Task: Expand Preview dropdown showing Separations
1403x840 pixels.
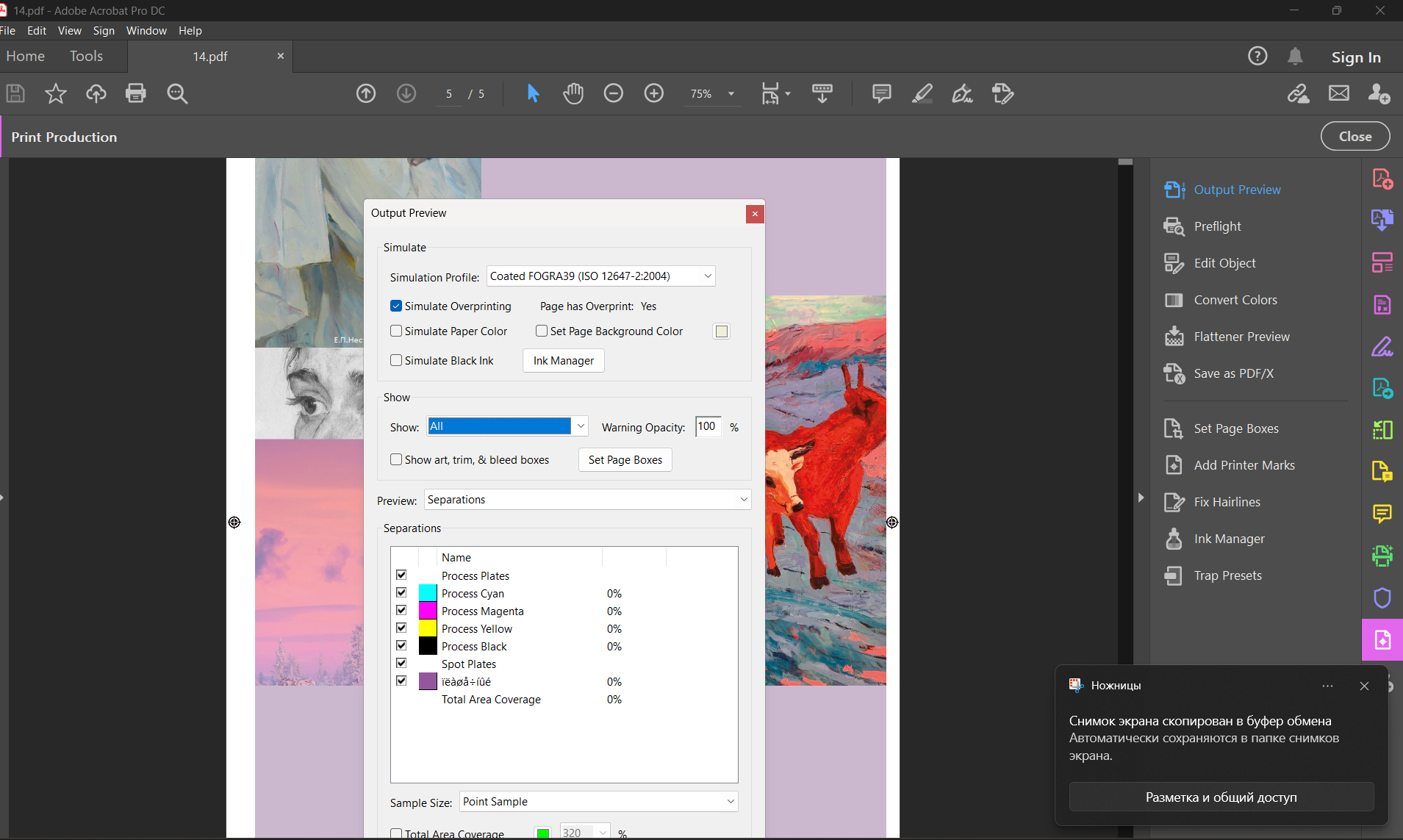Action: point(587,500)
